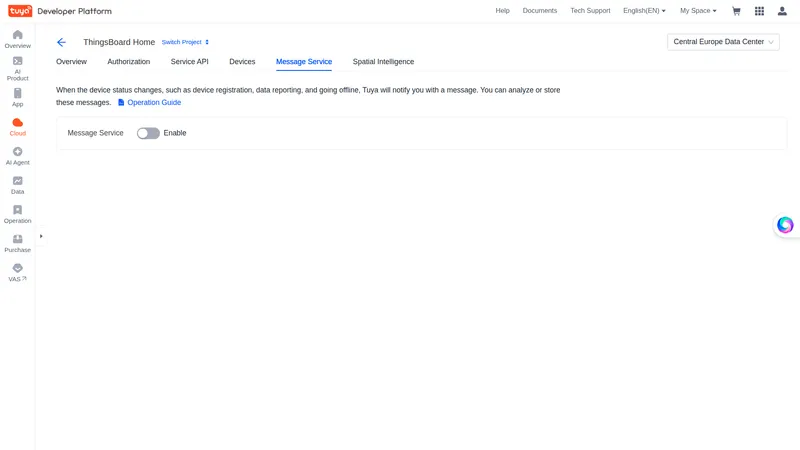The width and height of the screenshot is (800, 450).
Task: Select the Cloud sidebar icon
Action: (17, 127)
